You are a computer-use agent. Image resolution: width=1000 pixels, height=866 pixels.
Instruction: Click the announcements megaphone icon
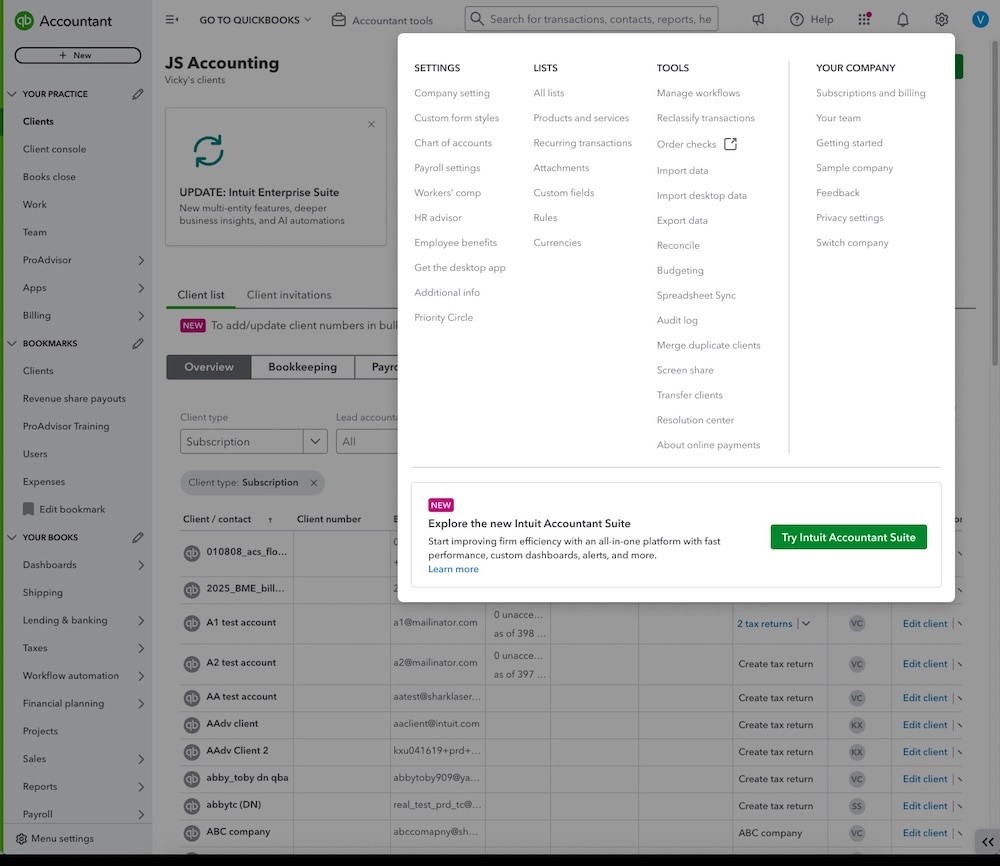758,18
